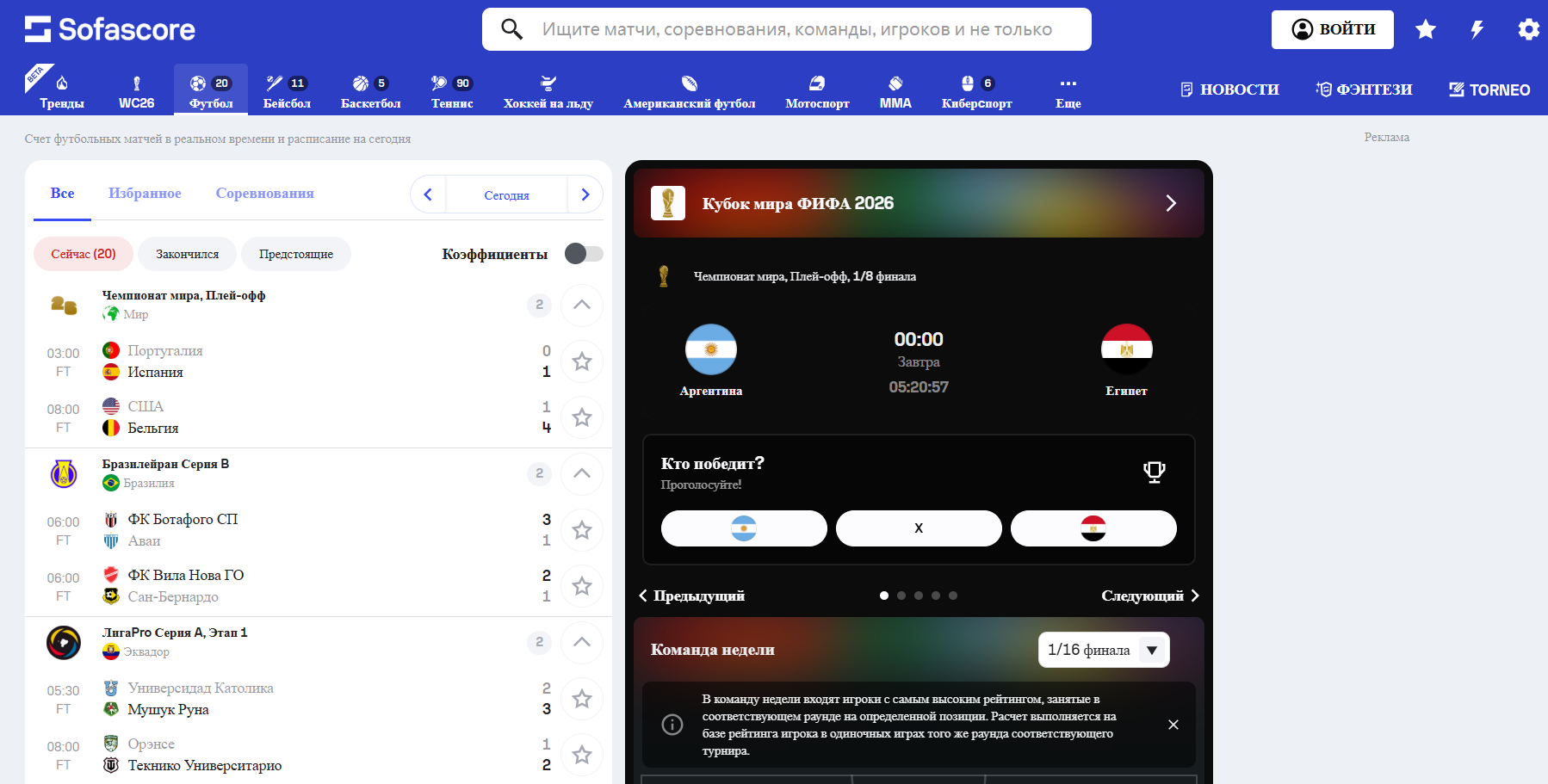Open the ФЭНТЕЗИ link
The image size is (1548, 784).
[x=1365, y=90]
